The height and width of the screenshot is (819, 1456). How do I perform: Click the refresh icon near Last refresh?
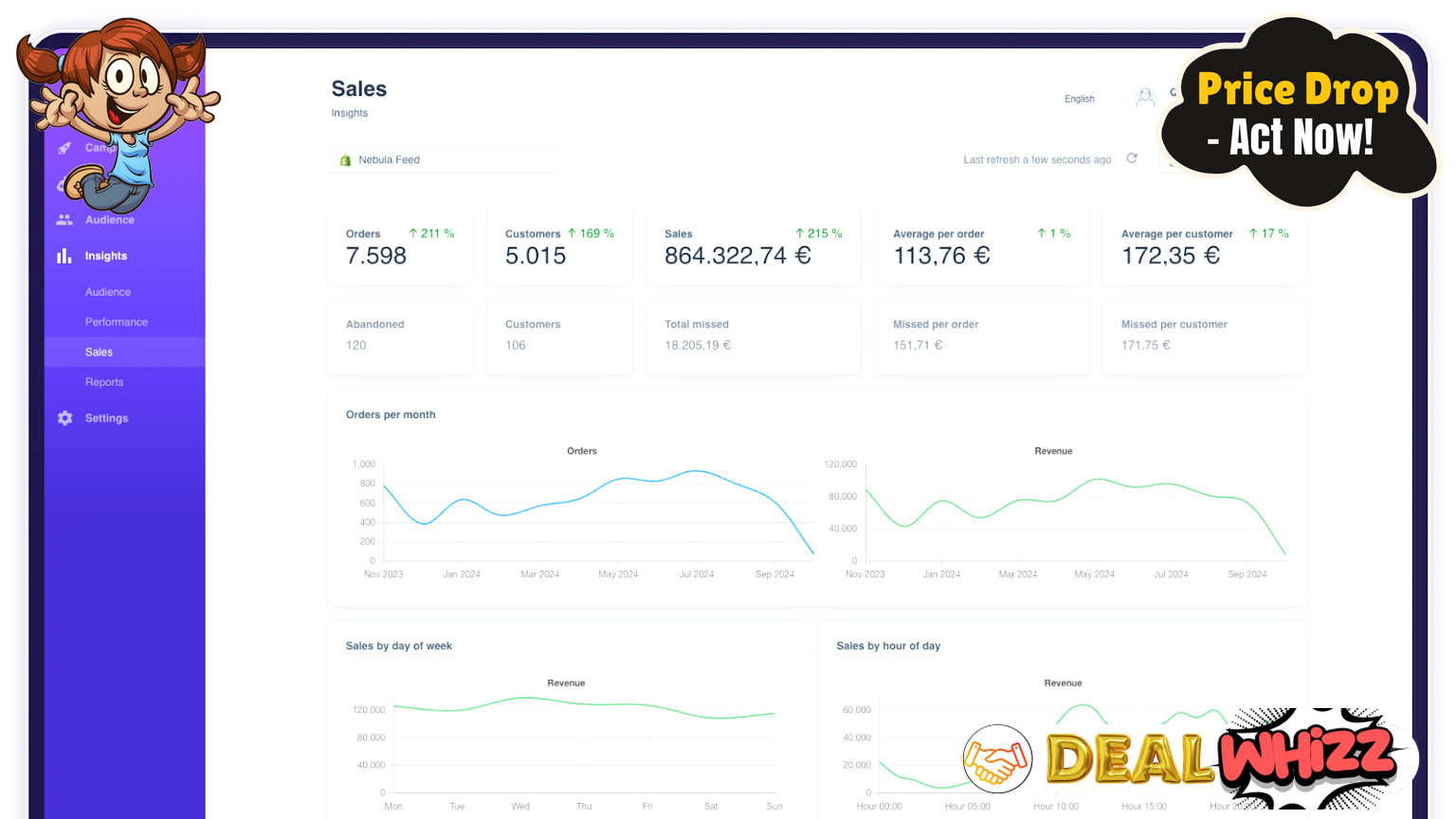(1132, 158)
